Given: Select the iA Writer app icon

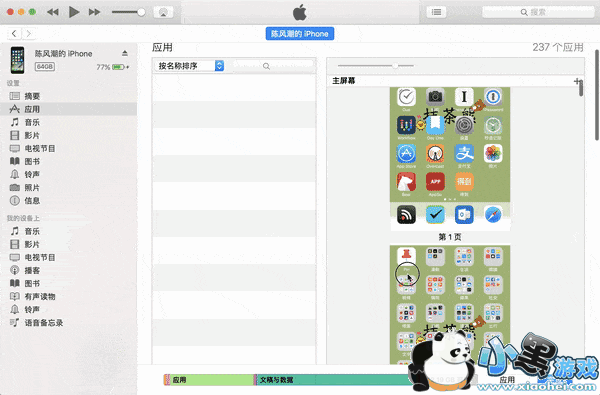Looking at the screenshot, I should click(x=464, y=97).
